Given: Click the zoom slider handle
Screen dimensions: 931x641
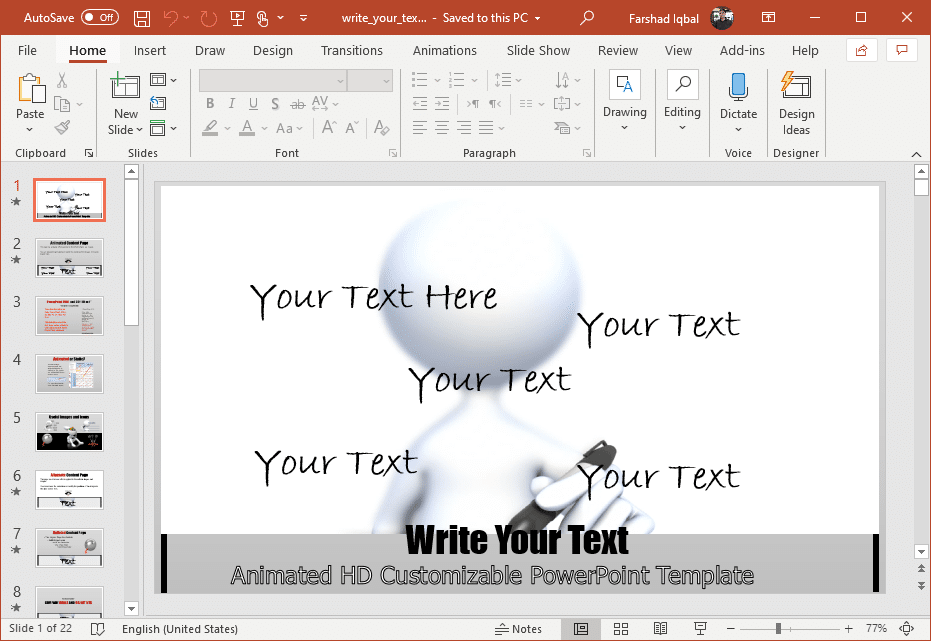Looking at the screenshot, I should [x=778, y=629].
